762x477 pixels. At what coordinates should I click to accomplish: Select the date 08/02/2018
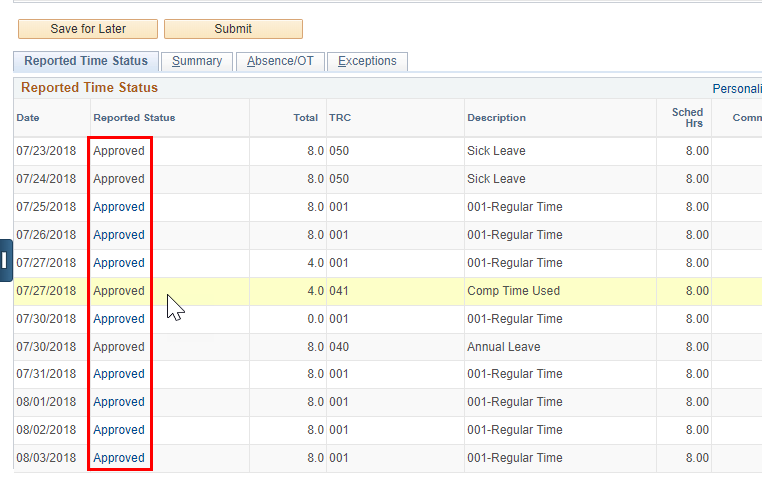[46, 430]
